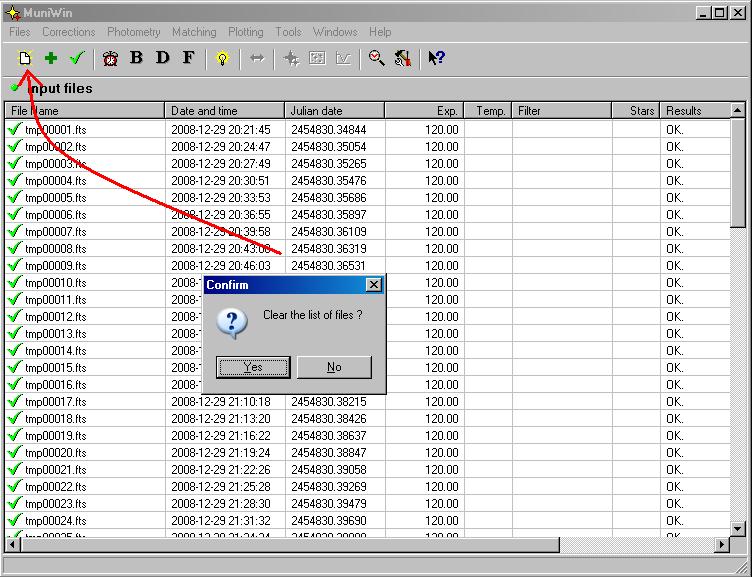Select the tmp00021.fts file row
The width and height of the screenshot is (752, 577).
pyautogui.click(x=56, y=470)
